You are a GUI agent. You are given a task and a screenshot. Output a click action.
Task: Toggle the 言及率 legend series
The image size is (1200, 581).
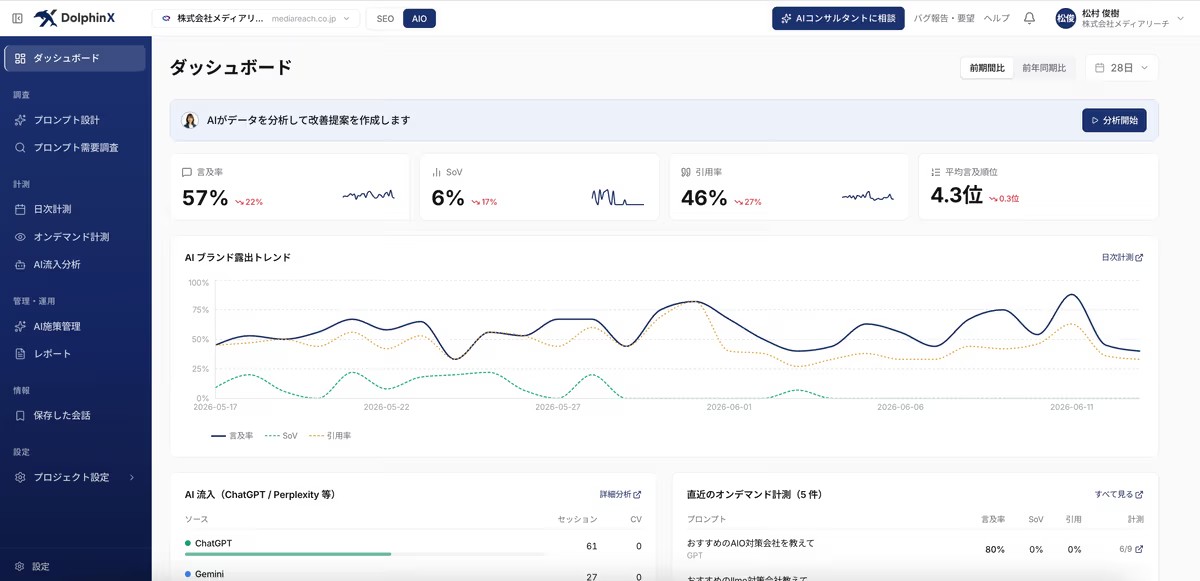[232, 436]
